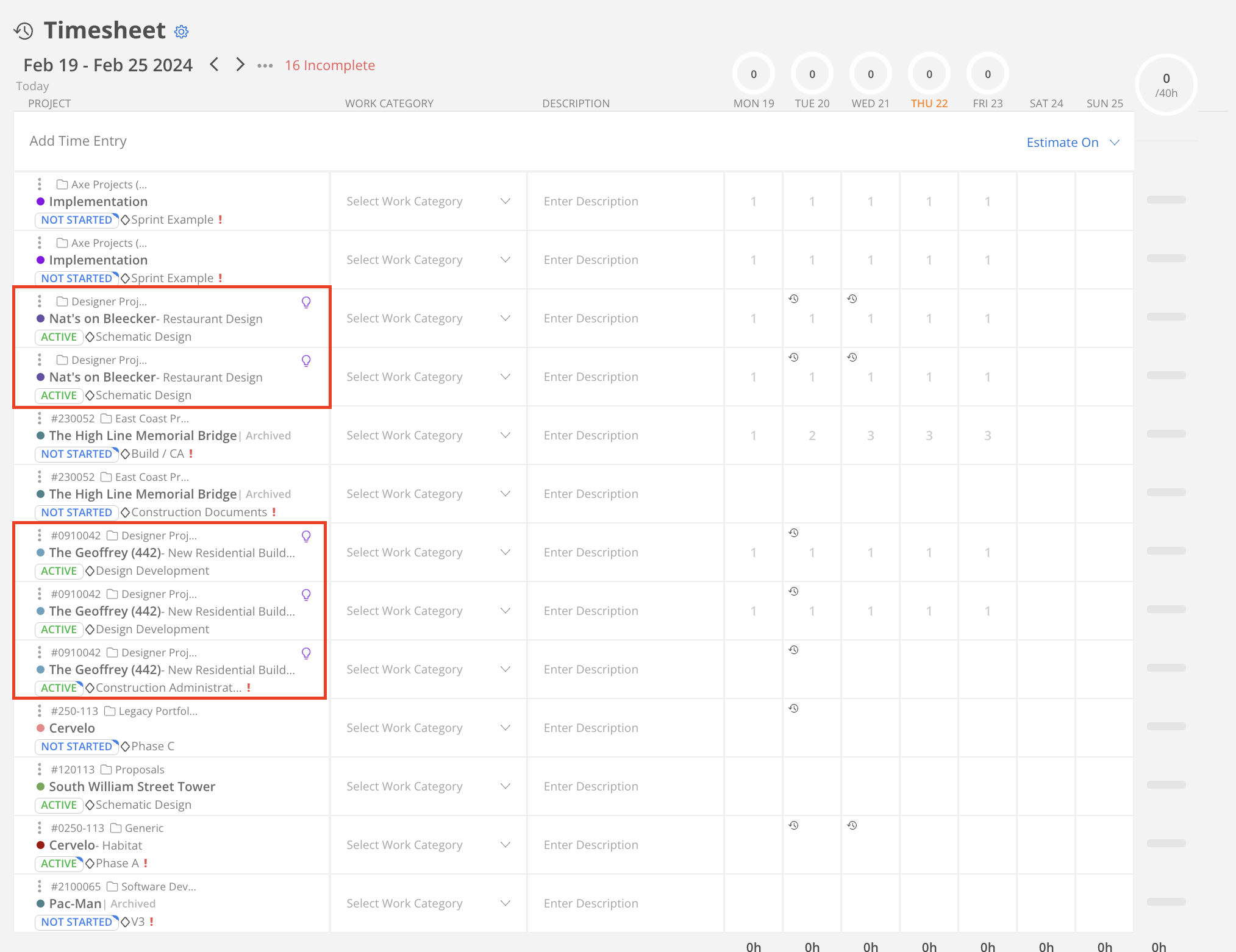
Task: Expand the Estimate On dropdown
Action: click(1074, 142)
